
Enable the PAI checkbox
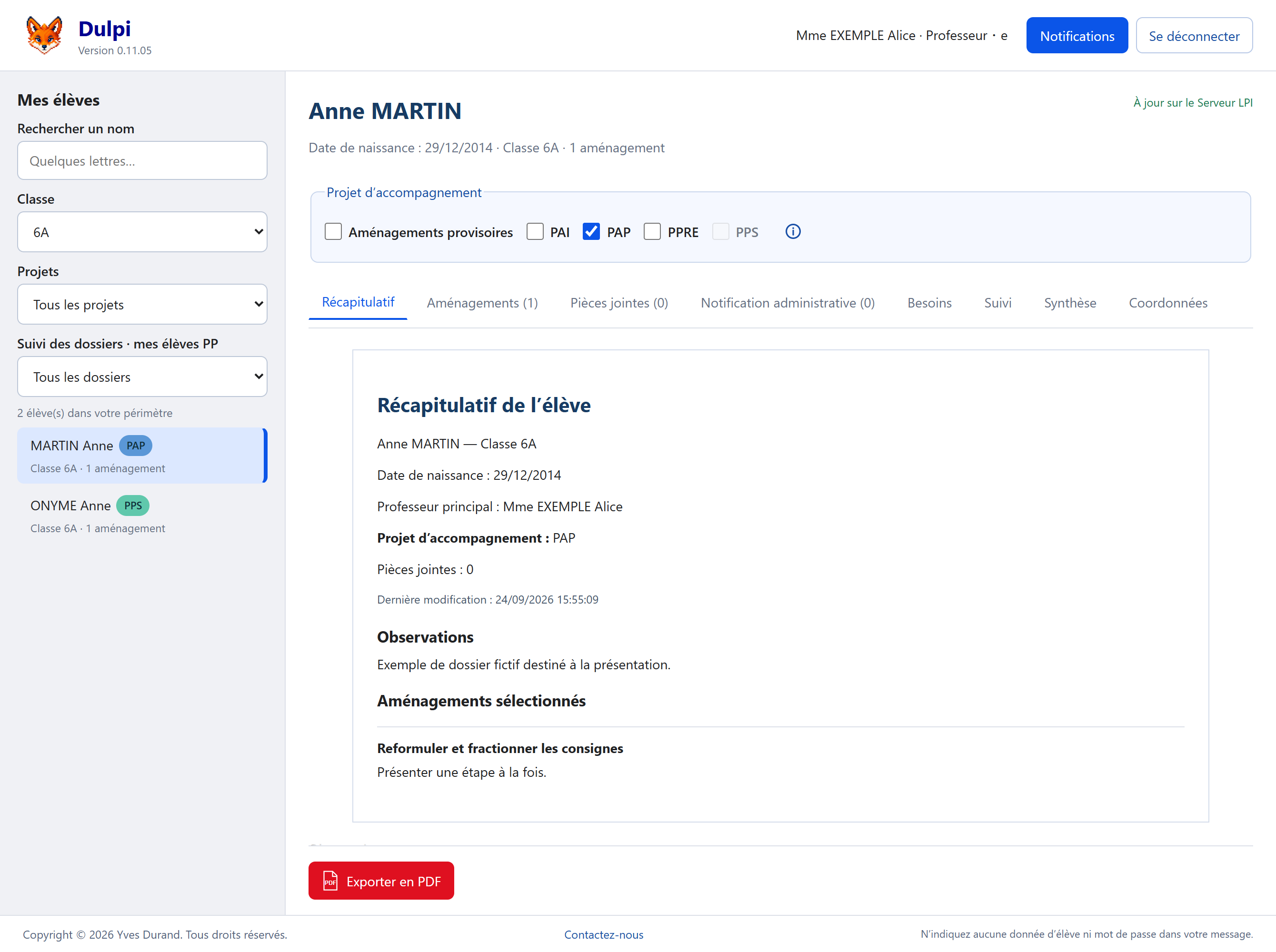tap(535, 232)
